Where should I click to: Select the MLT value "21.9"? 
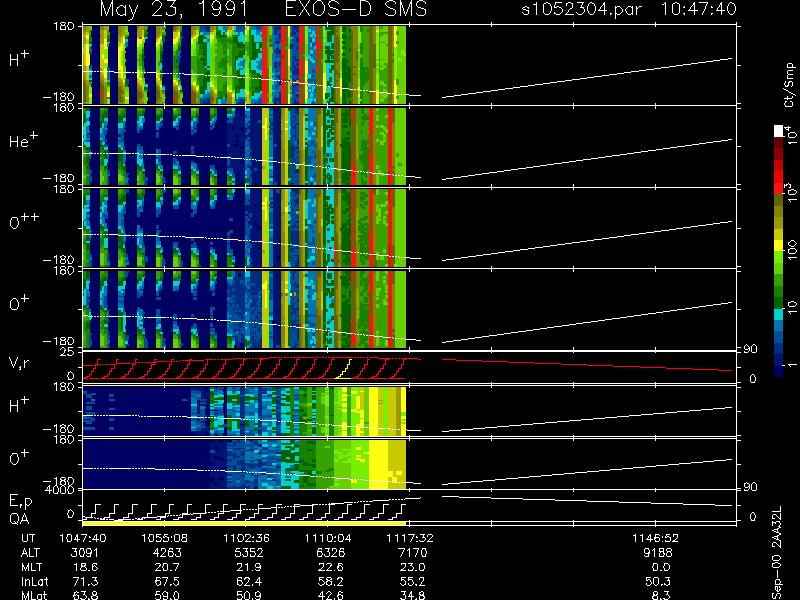click(x=247, y=567)
